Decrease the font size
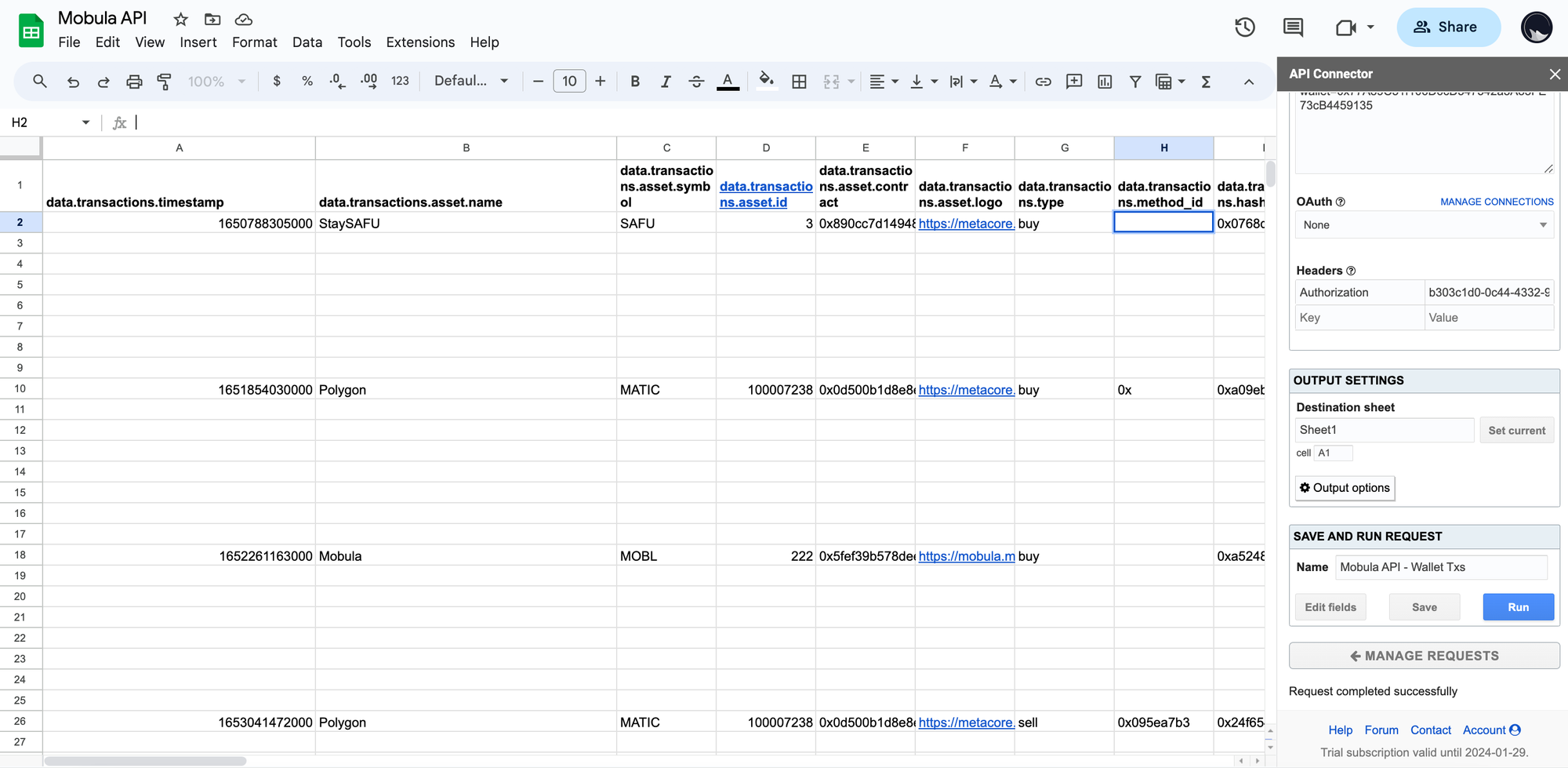This screenshot has width=1568, height=768. click(x=538, y=81)
